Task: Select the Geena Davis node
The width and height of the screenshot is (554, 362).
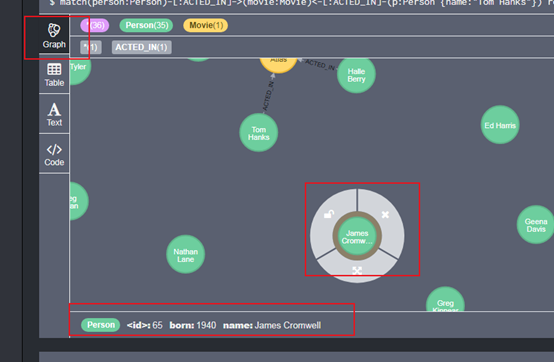Action: click(x=536, y=225)
